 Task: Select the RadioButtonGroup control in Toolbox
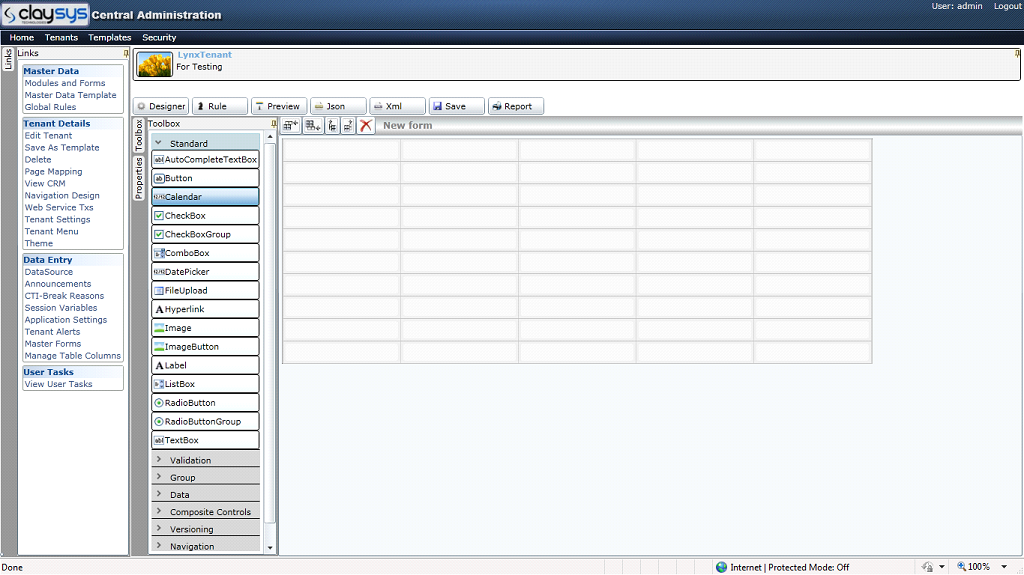(205, 421)
